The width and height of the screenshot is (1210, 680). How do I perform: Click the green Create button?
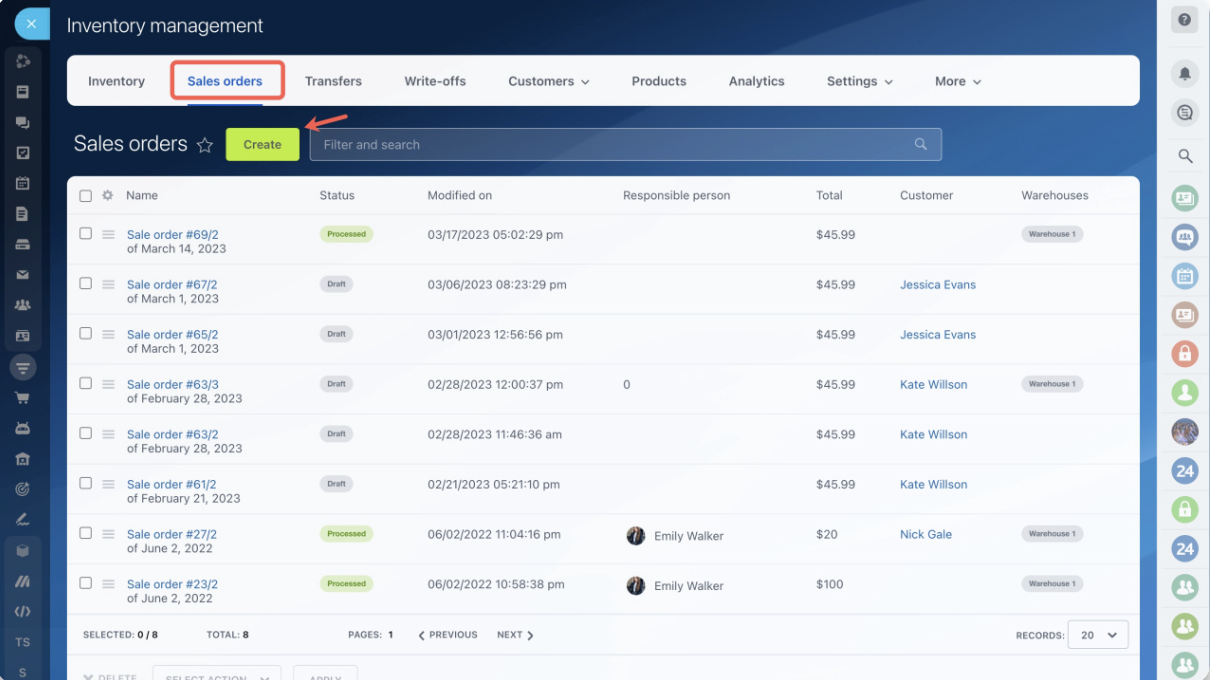click(x=262, y=145)
